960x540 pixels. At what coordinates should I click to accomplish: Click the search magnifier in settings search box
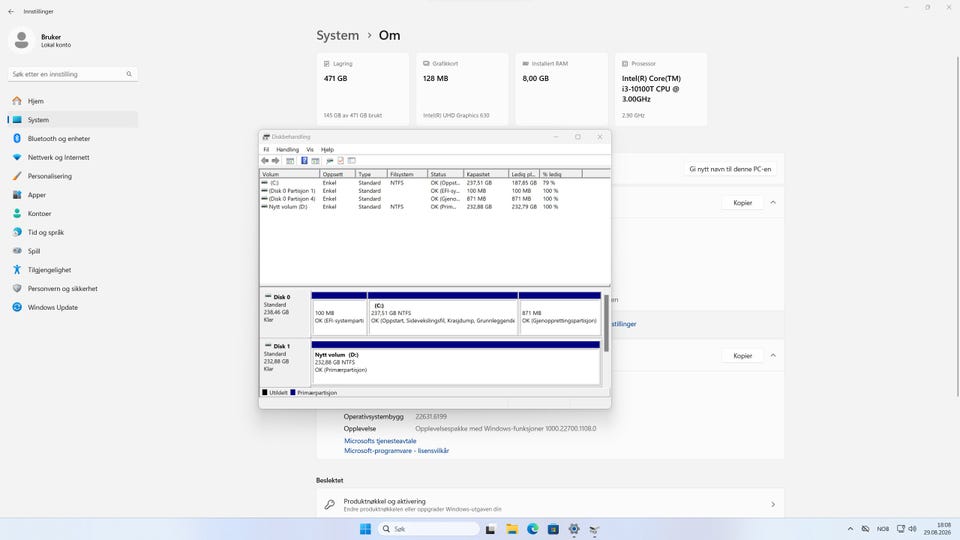point(129,74)
